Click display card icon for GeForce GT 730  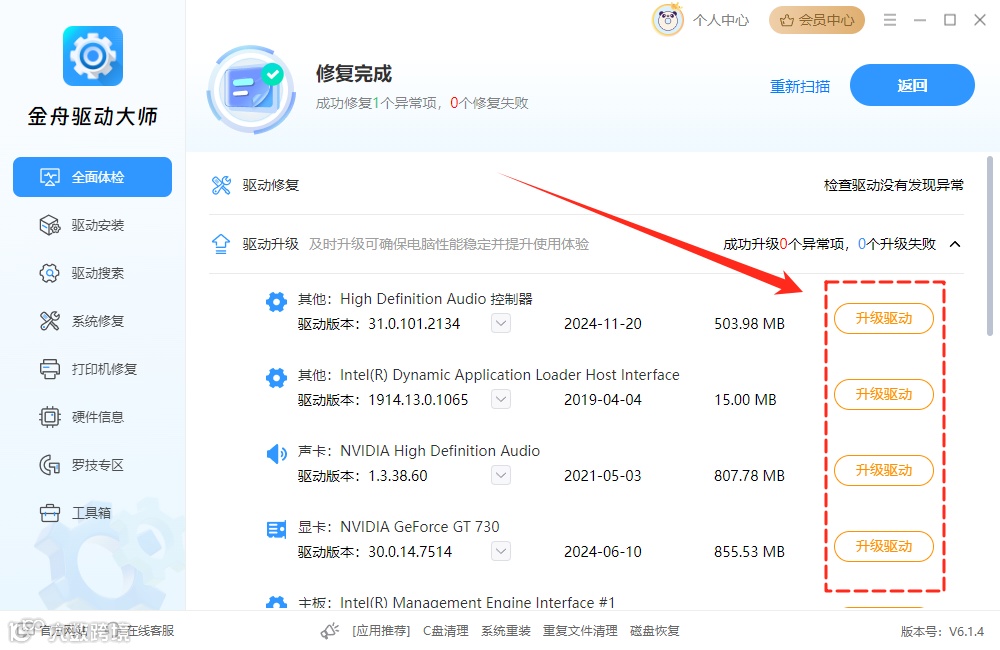[276, 529]
